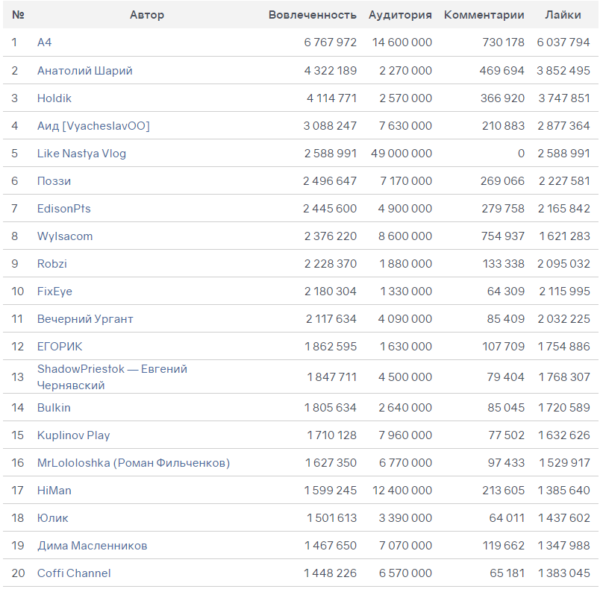This screenshot has width=600, height=589.
Task: Select comments value 730 178
Action: click(503, 42)
